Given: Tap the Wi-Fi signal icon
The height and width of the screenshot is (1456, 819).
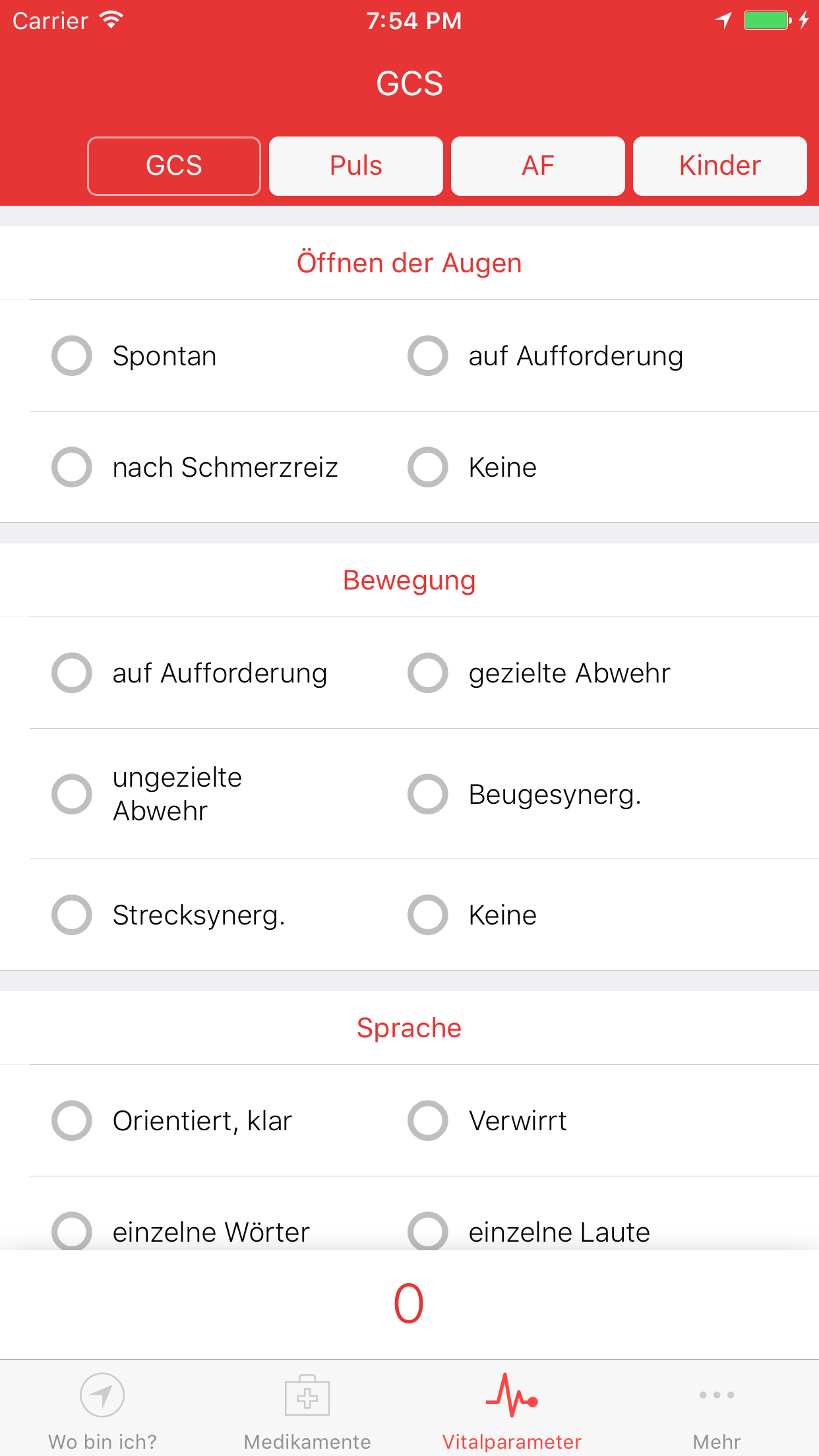Looking at the screenshot, I should 111,20.
